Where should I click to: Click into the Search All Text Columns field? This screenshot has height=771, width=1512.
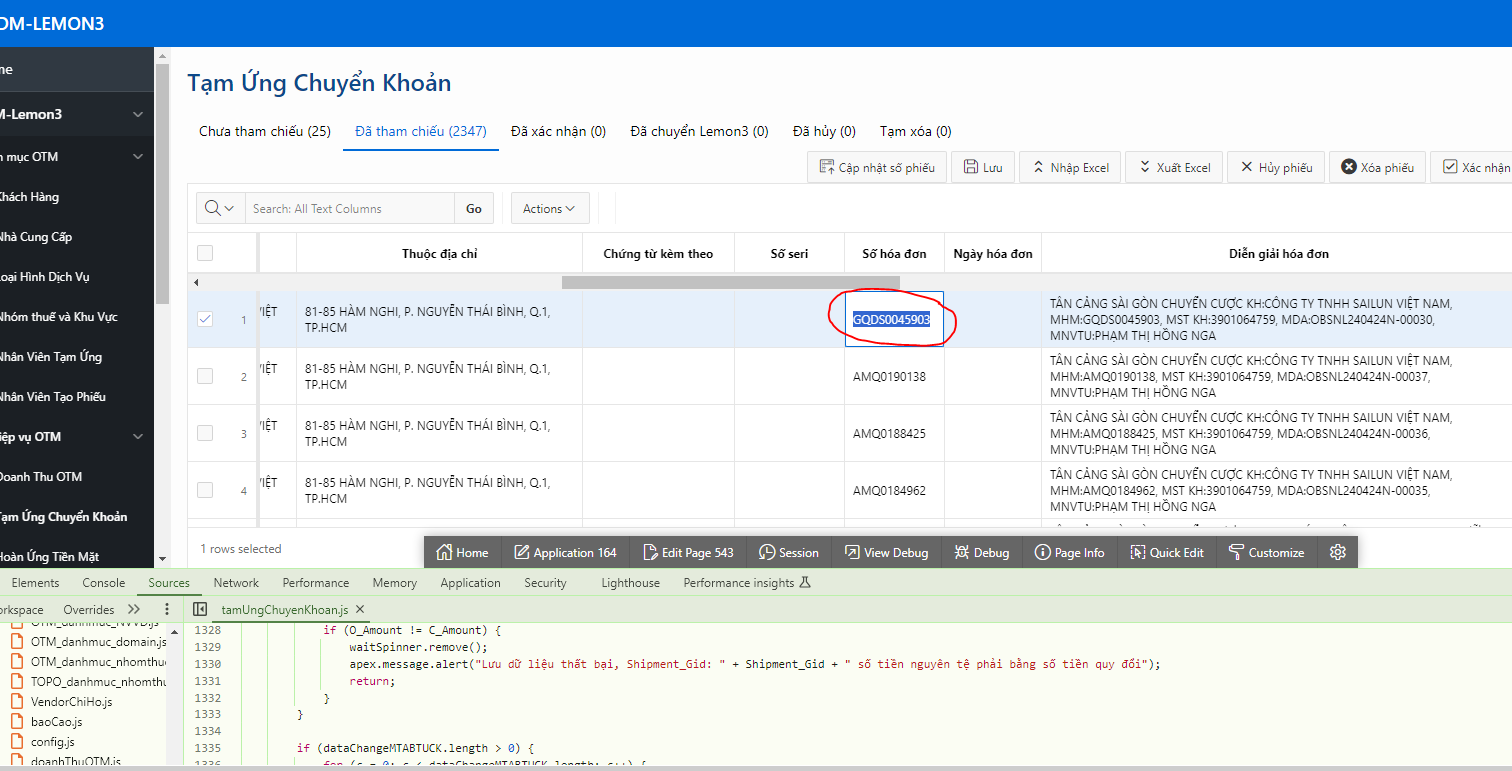coord(350,207)
